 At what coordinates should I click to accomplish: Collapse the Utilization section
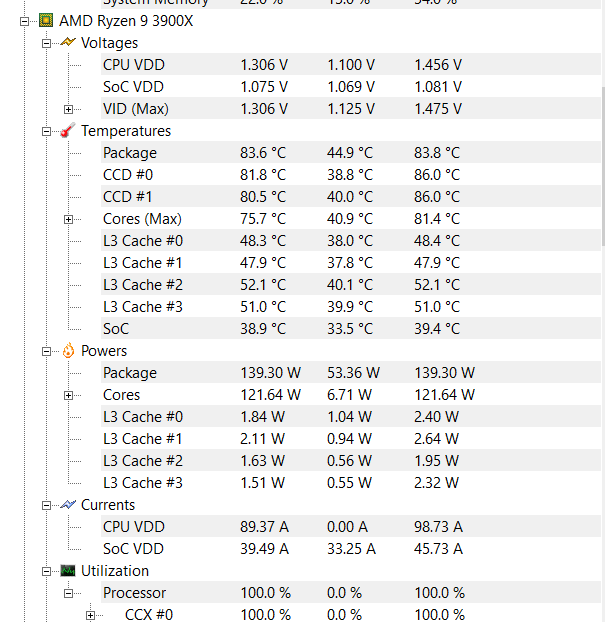tap(46, 572)
